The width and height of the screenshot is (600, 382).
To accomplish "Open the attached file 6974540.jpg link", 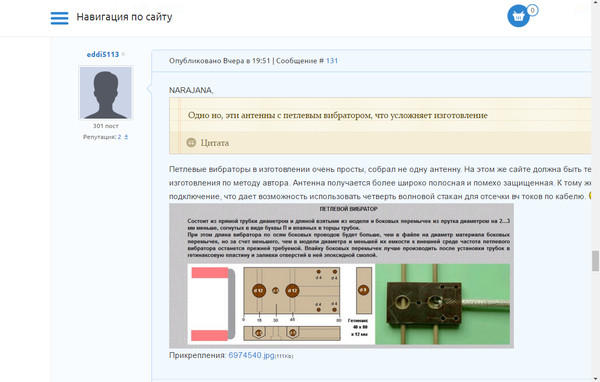I will pyautogui.click(x=251, y=355).
